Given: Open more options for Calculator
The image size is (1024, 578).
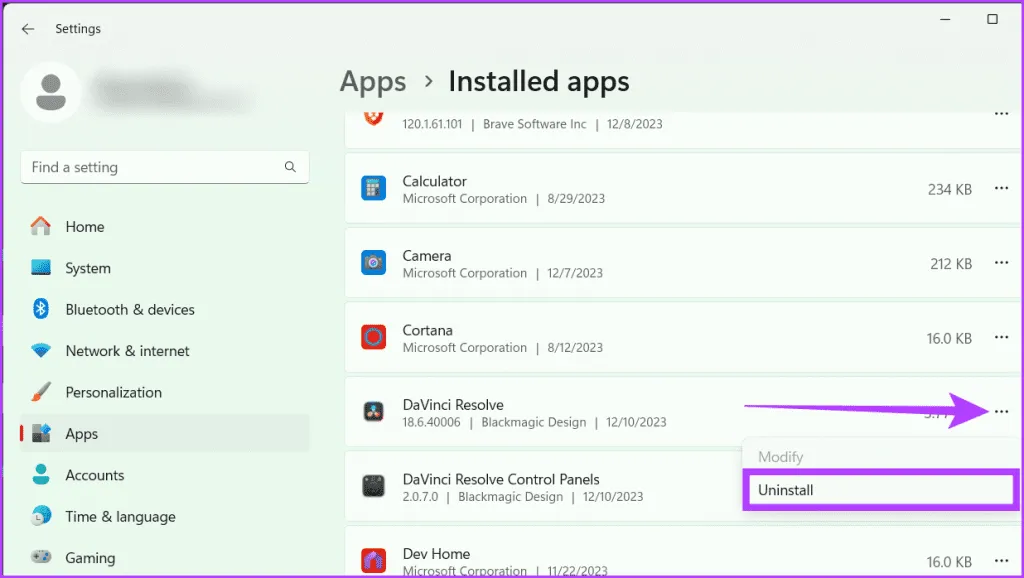Looking at the screenshot, I should [1001, 189].
